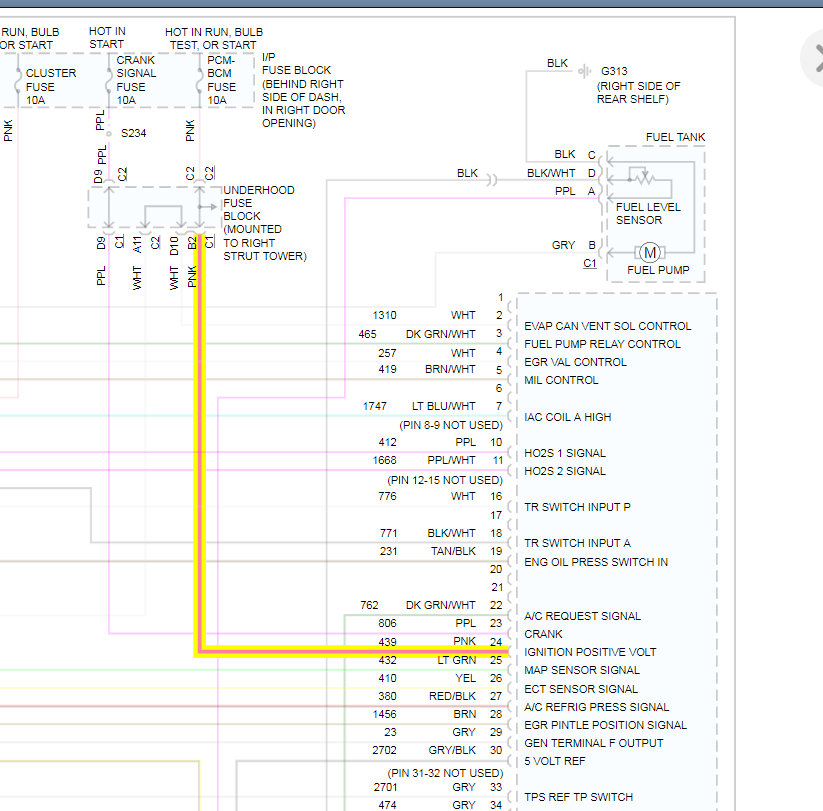Click ENG OIL PRESS SWITCH IN text
This screenshot has height=811, width=823.
point(596,562)
